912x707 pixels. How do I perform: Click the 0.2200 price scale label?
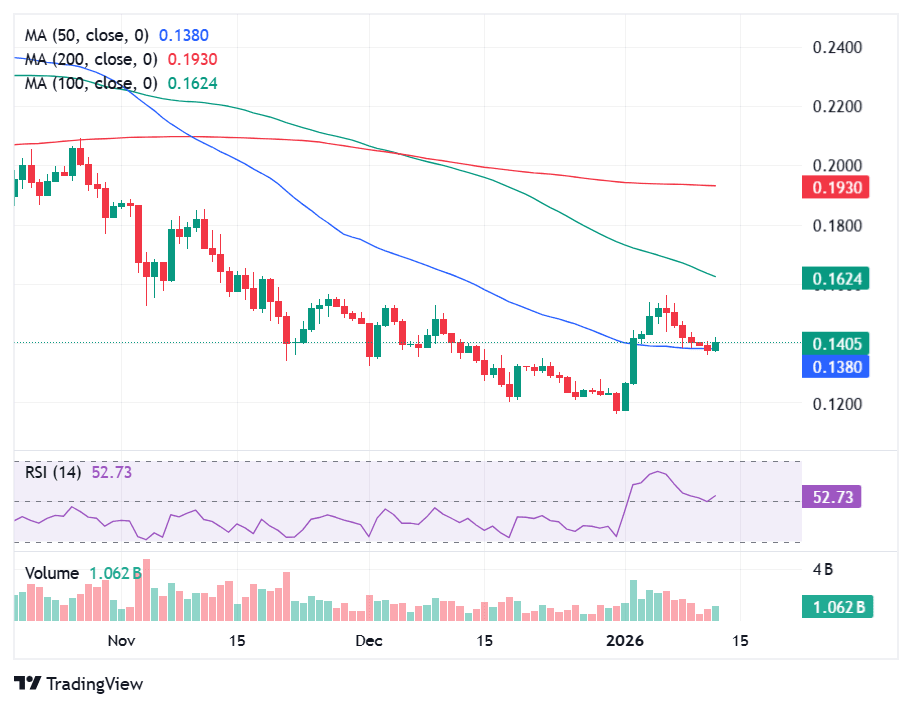click(x=837, y=106)
